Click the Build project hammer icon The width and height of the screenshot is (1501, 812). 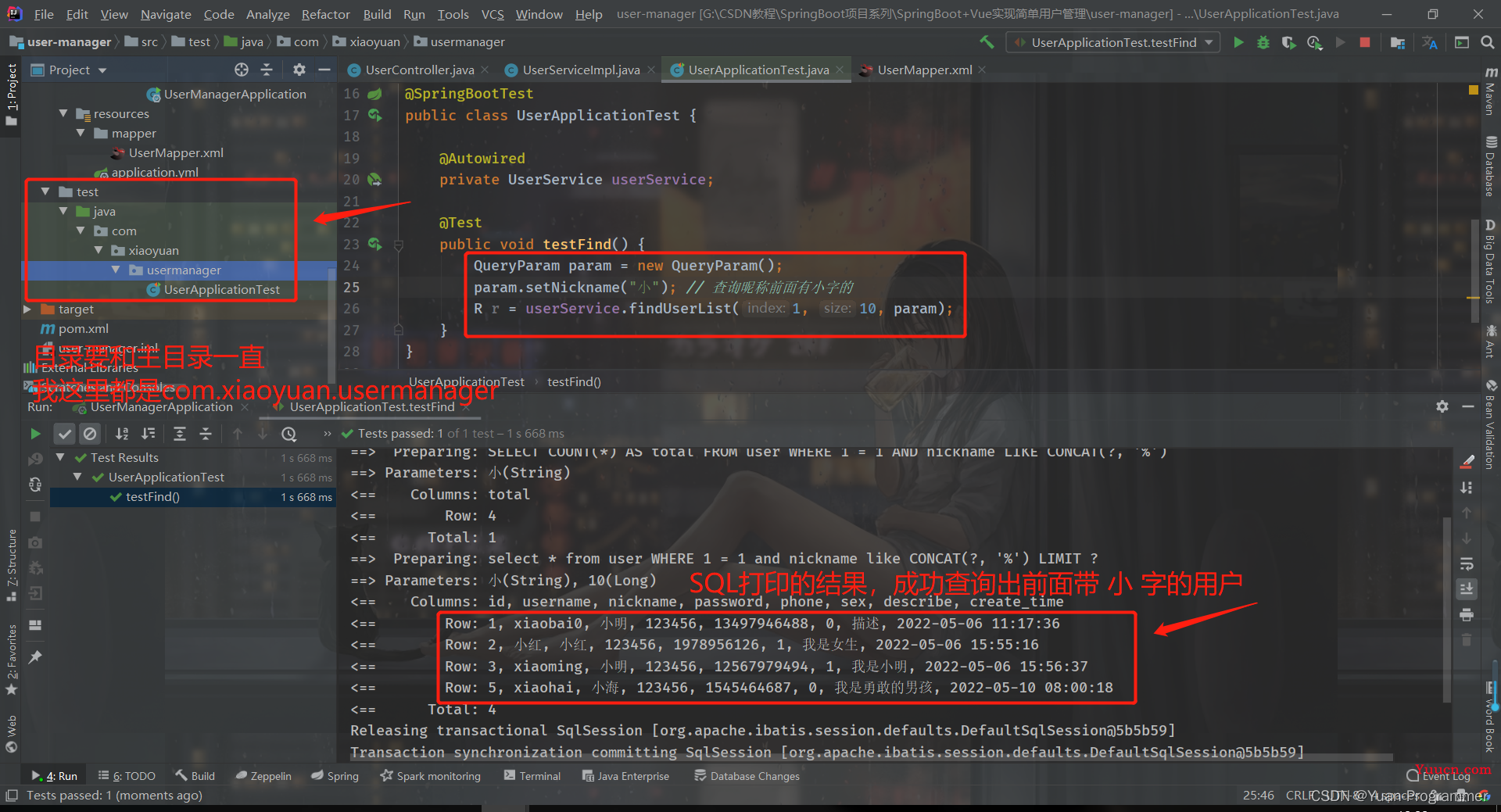tap(987, 42)
